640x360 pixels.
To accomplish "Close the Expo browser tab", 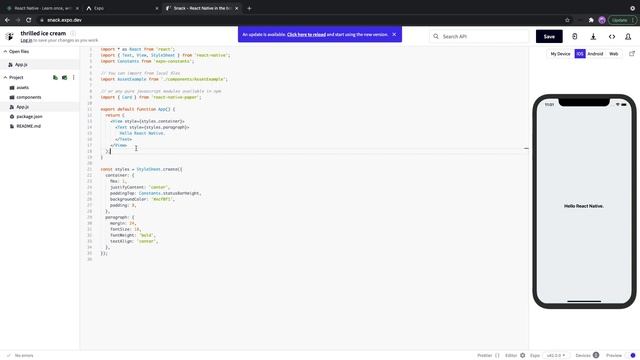I will pyautogui.click(x=157, y=8).
